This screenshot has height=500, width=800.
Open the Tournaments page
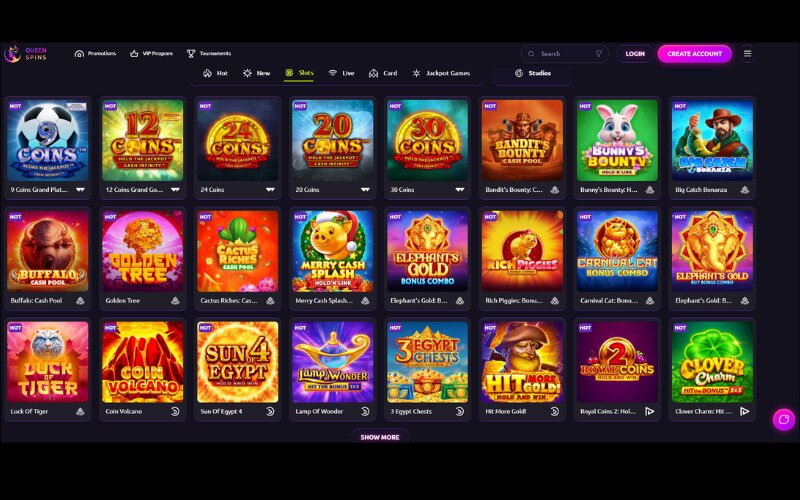pyautogui.click(x=209, y=54)
